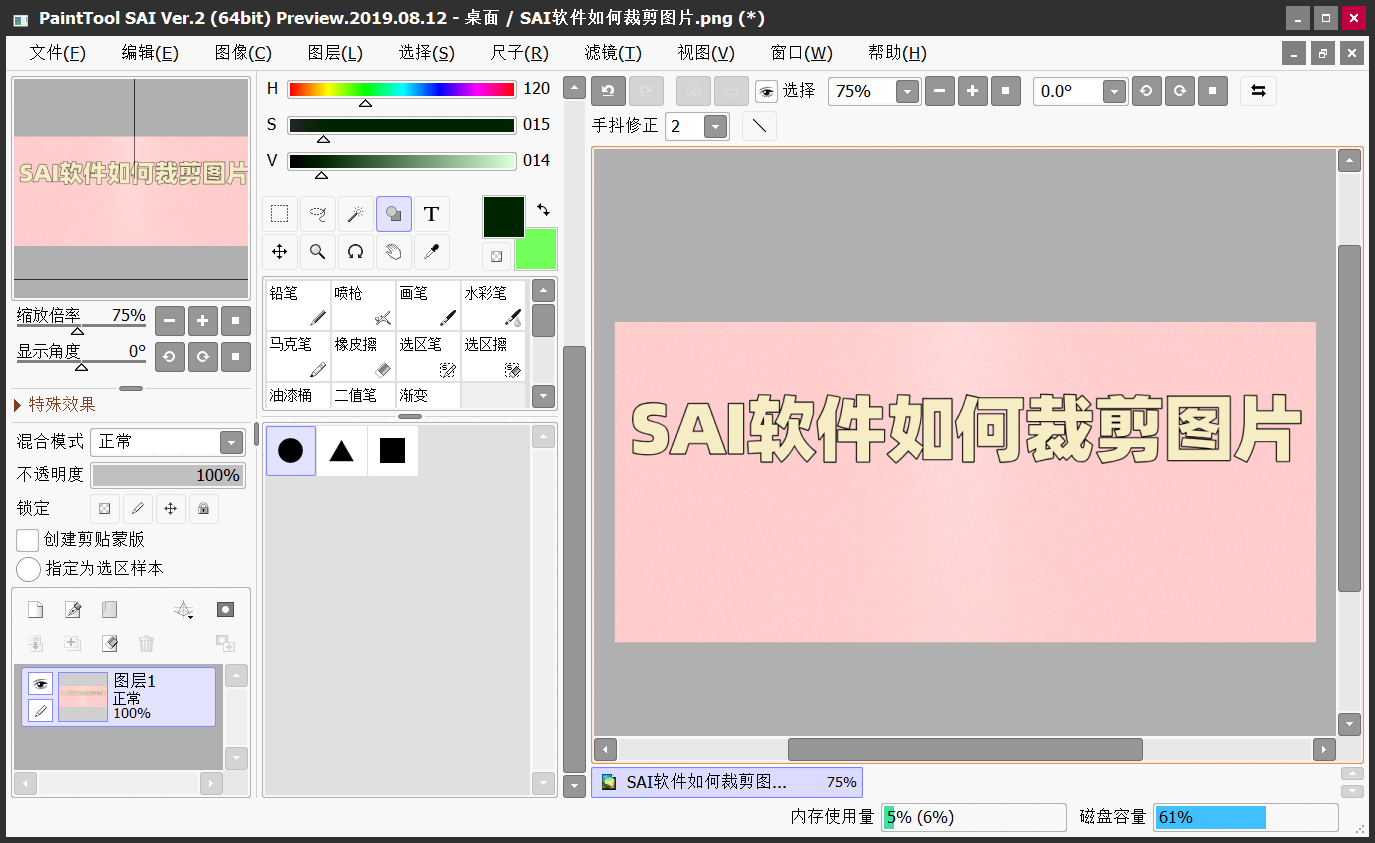
Task: Click the dark green foreground color swatch
Action: point(504,217)
